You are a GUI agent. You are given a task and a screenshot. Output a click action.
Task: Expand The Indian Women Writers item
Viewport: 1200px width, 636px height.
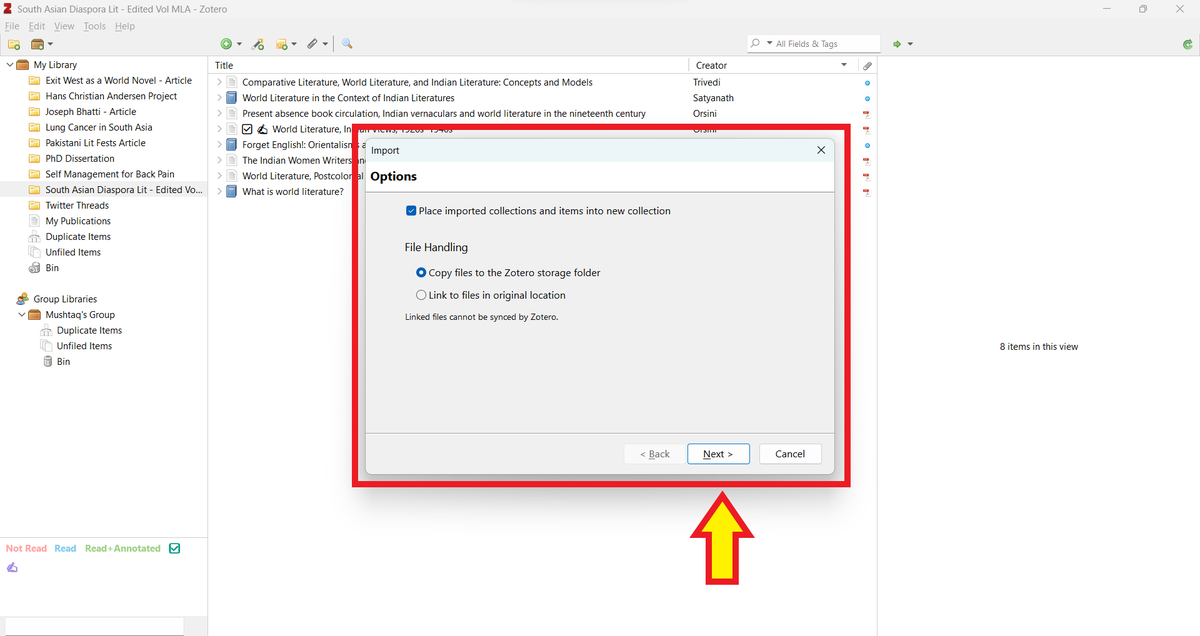tap(219, 160)
